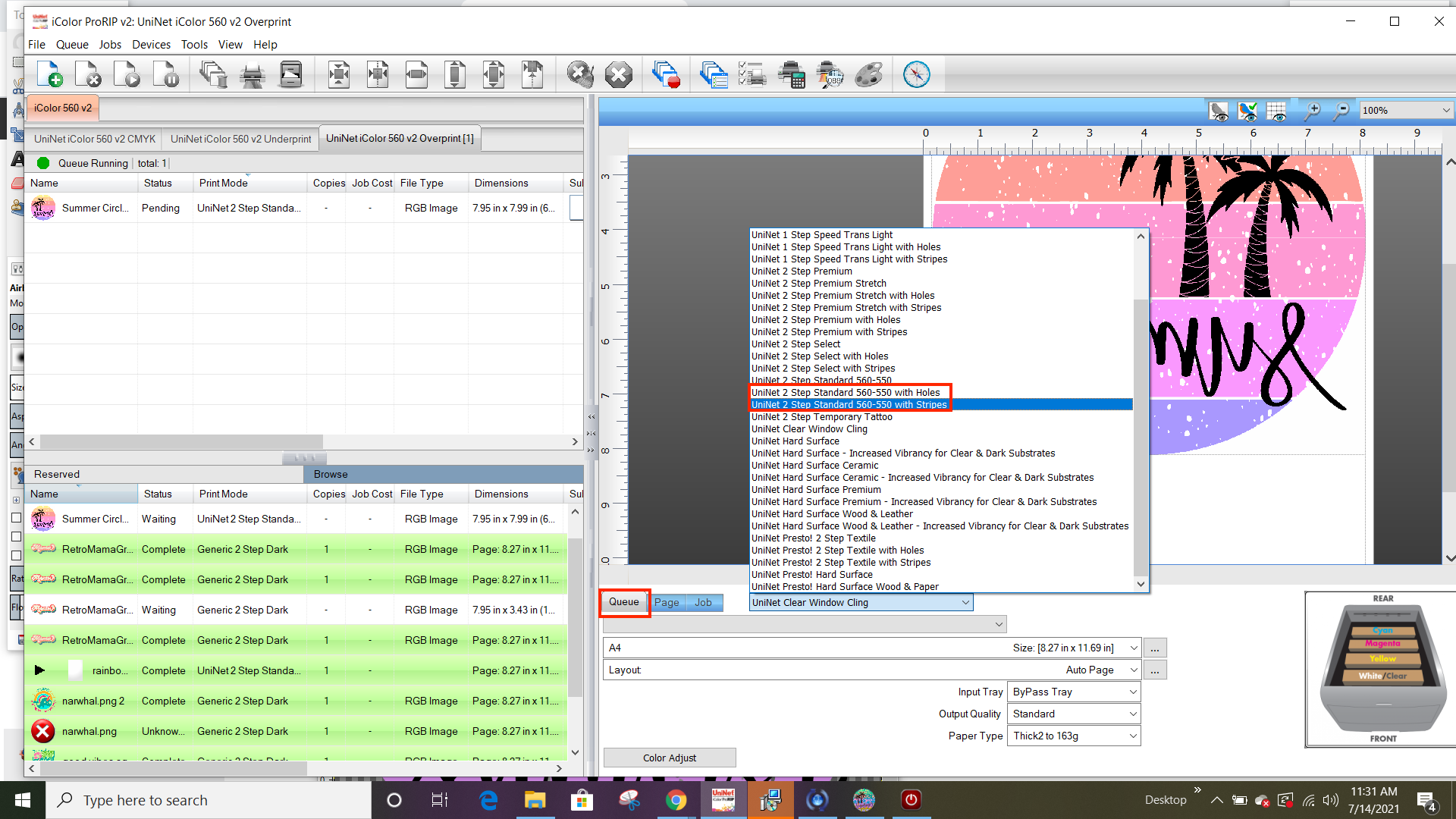The image size is (1456, 819).
Task: Open the UniNet Clear Window Cling dropdown
Action: 861,603
